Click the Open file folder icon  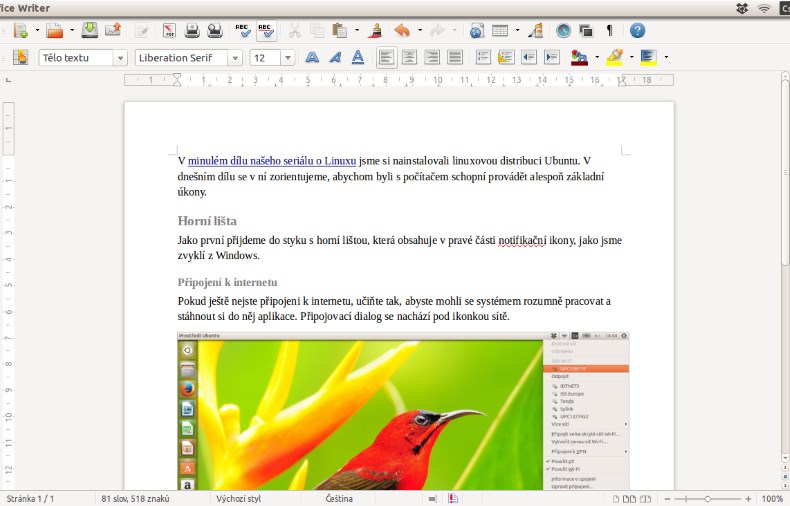pos(54,31)
